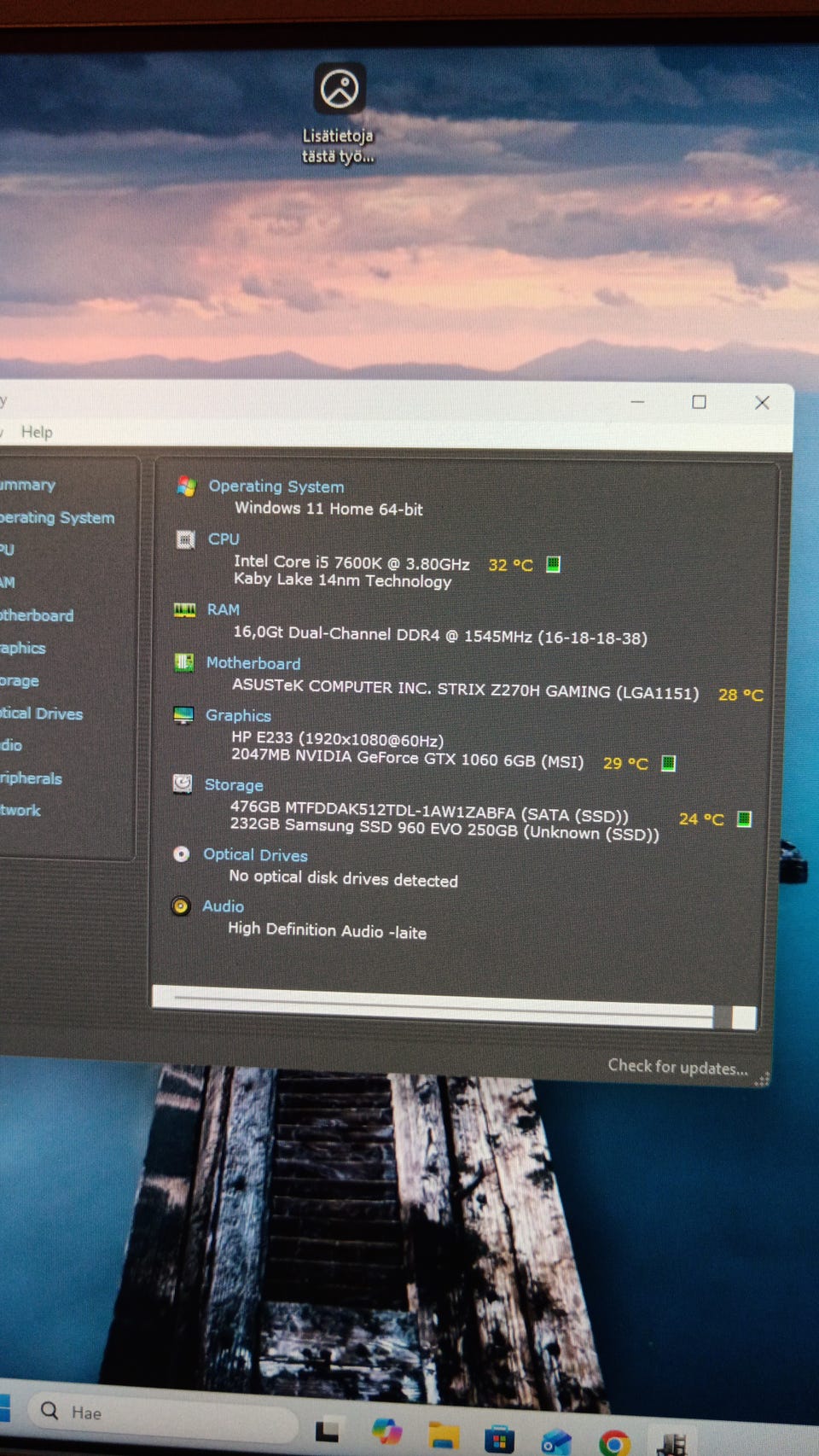
Task: Open the RAM section heading link
Action: [x=224, y=609]
